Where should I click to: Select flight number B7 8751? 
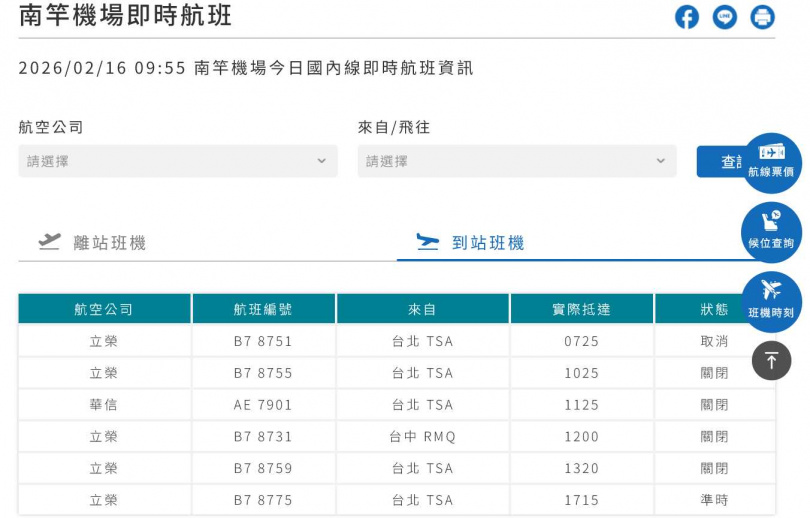[263, 341]
